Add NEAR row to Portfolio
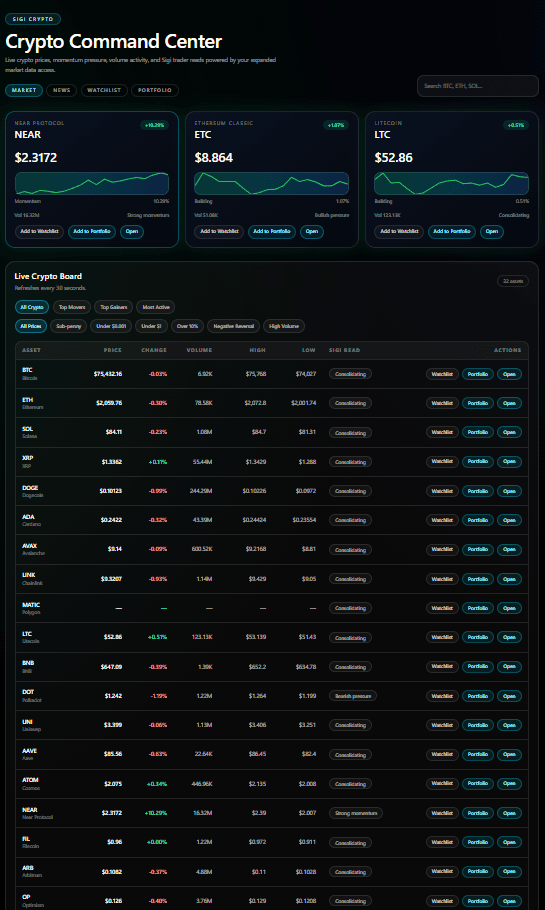The image size is (545, 910). 478,813
